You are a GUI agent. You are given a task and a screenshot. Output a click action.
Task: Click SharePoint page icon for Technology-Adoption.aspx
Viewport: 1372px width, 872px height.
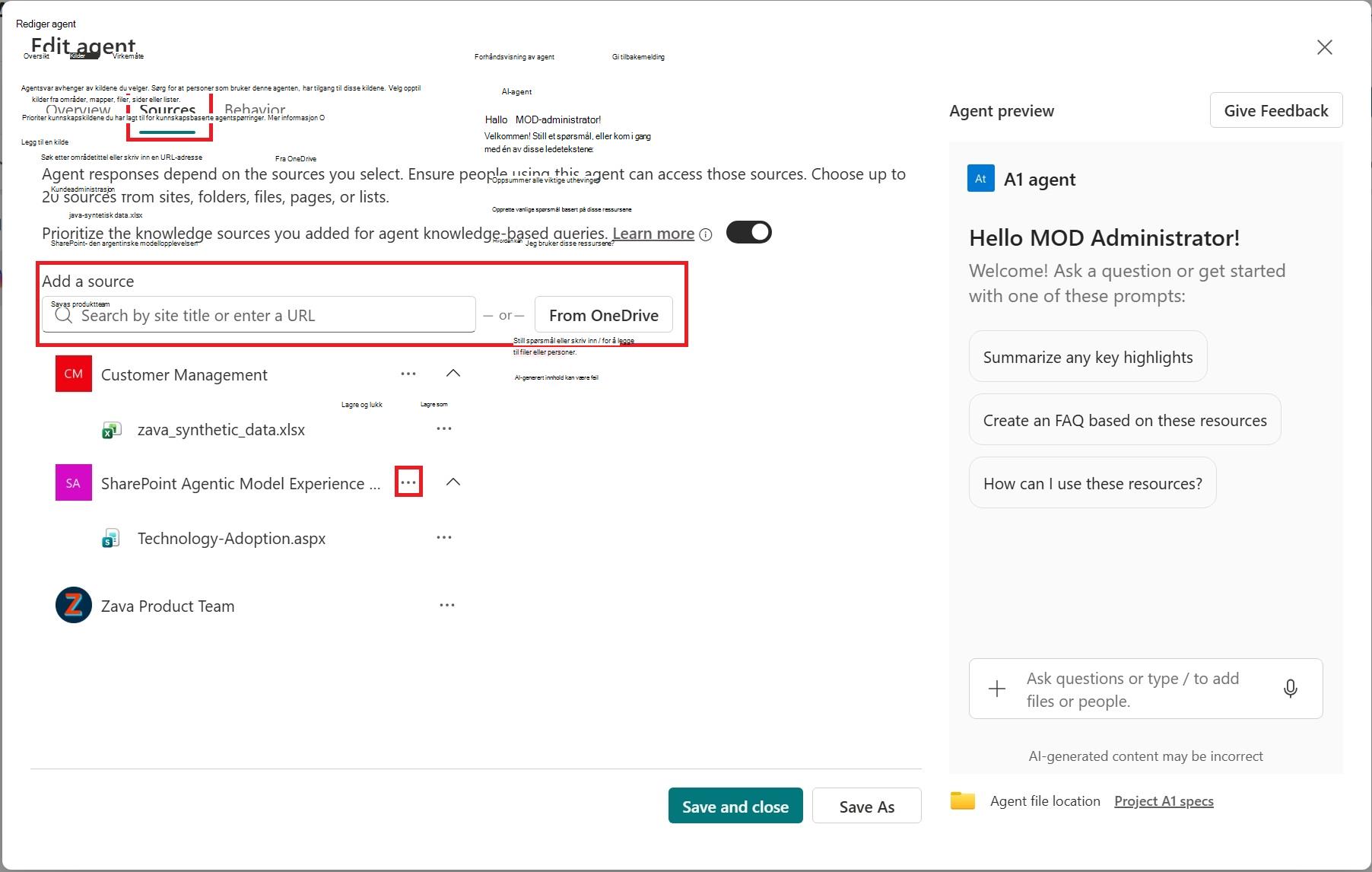(111, 539)
